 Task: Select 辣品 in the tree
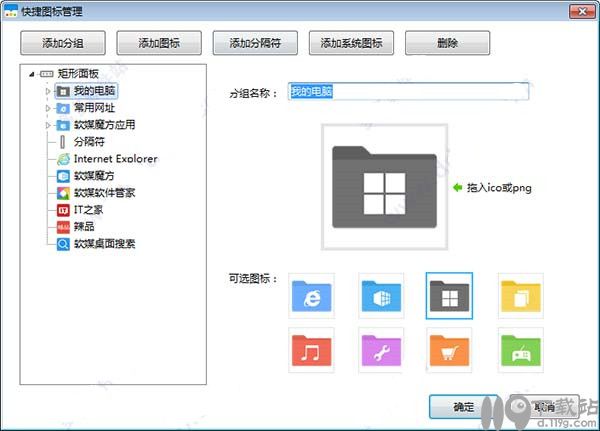(x=84, y=226)
